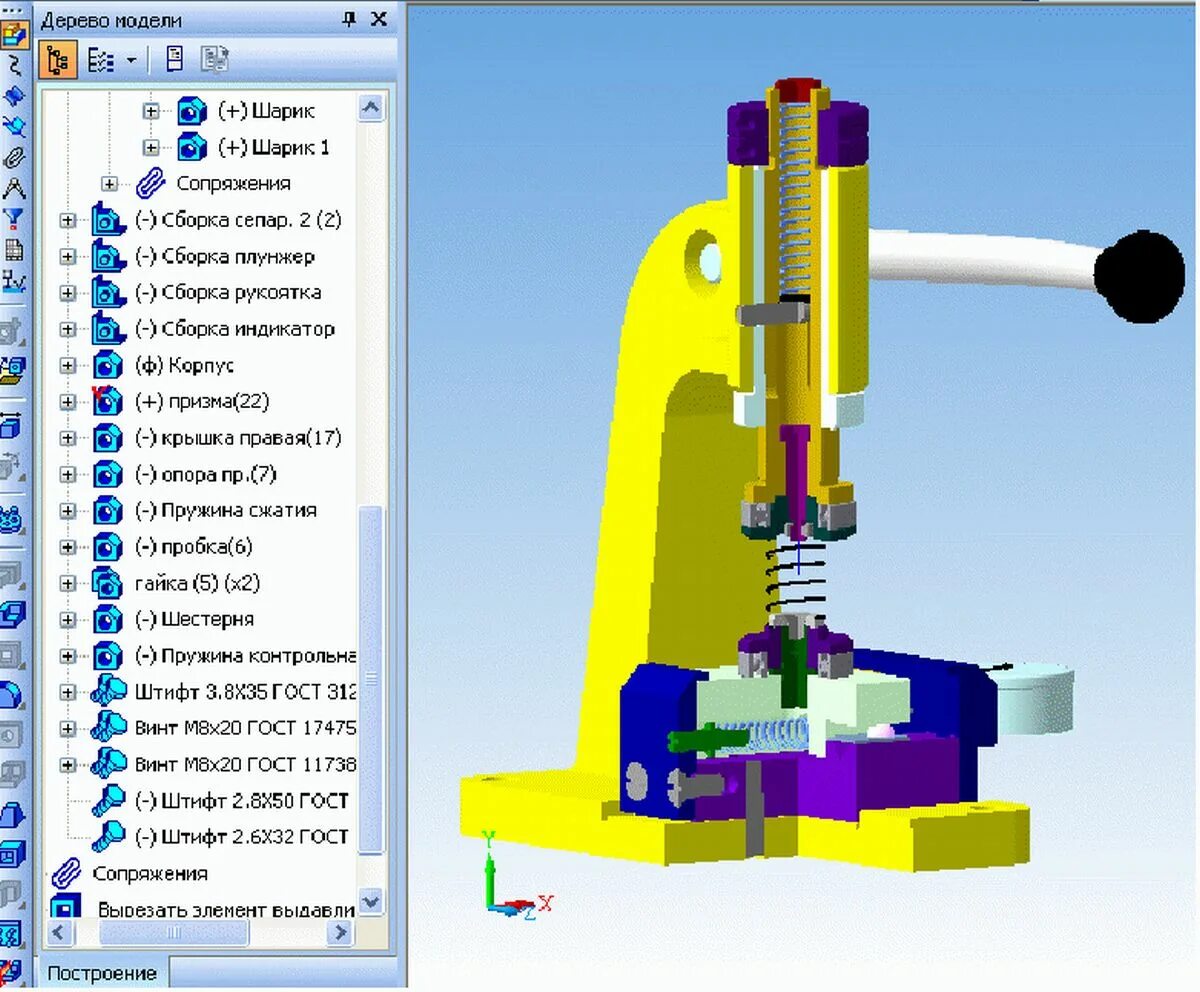Screen dimensions: 1200x992
Task: Expand the Сборка плунжер node
Action: coord(67,257)
